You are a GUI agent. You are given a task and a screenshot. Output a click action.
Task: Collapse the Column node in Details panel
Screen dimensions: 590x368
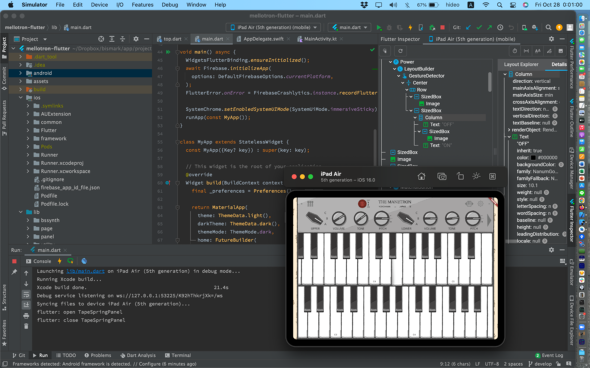(505, 74)
